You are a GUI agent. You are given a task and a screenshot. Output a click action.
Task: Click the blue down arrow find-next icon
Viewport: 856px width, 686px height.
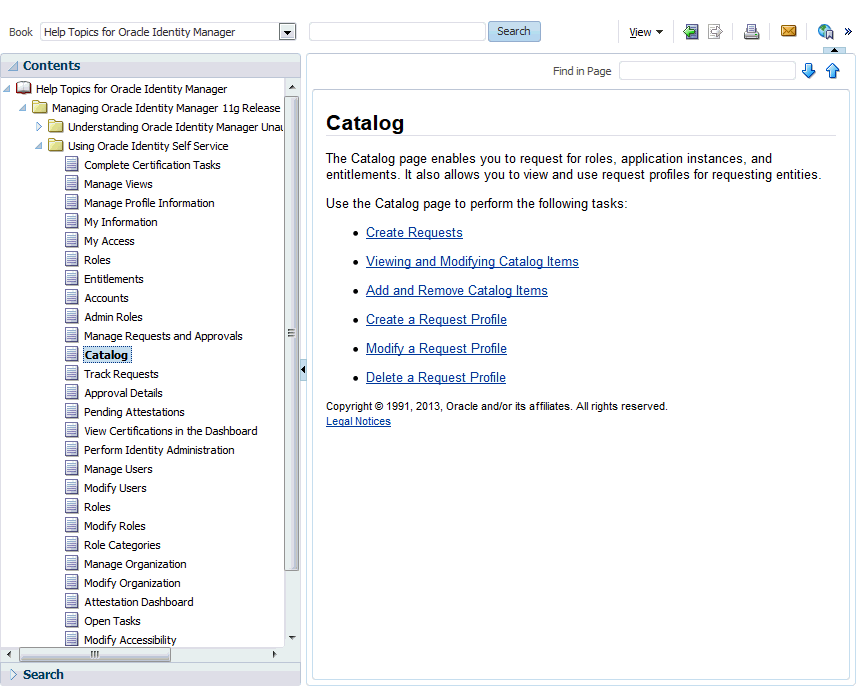point(809,70)
